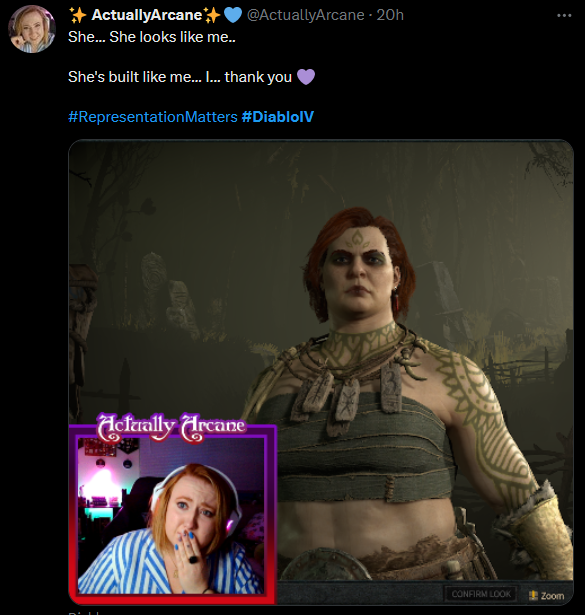Click the Zoom label in game UI
585x615 pixels.
click(552, 596)
